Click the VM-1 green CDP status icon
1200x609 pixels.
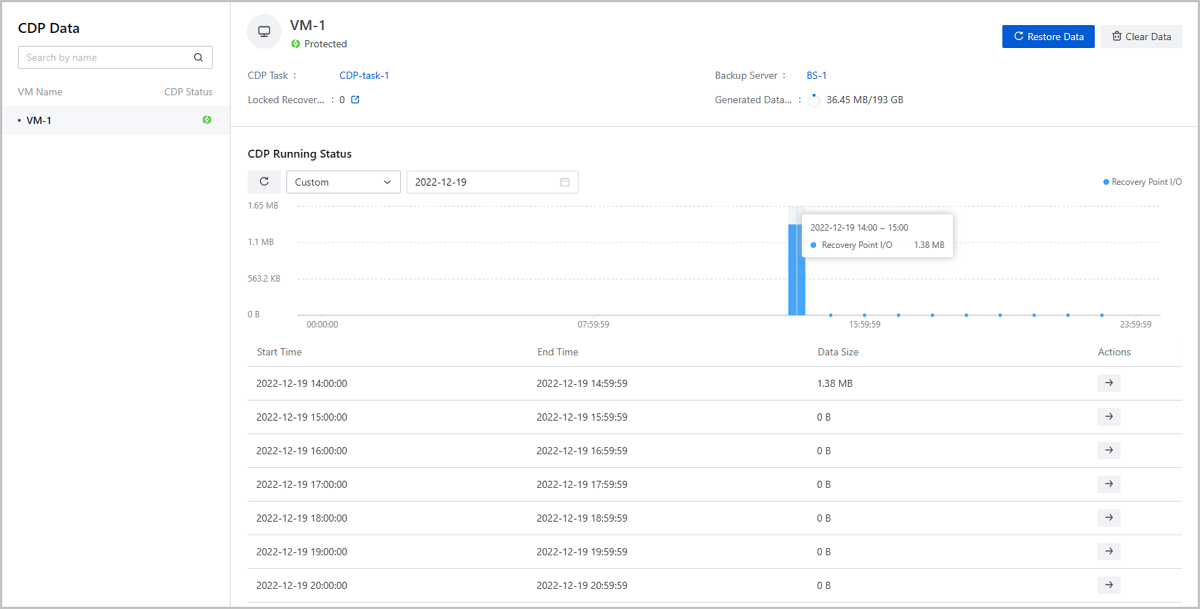click(x=207, y=120)
